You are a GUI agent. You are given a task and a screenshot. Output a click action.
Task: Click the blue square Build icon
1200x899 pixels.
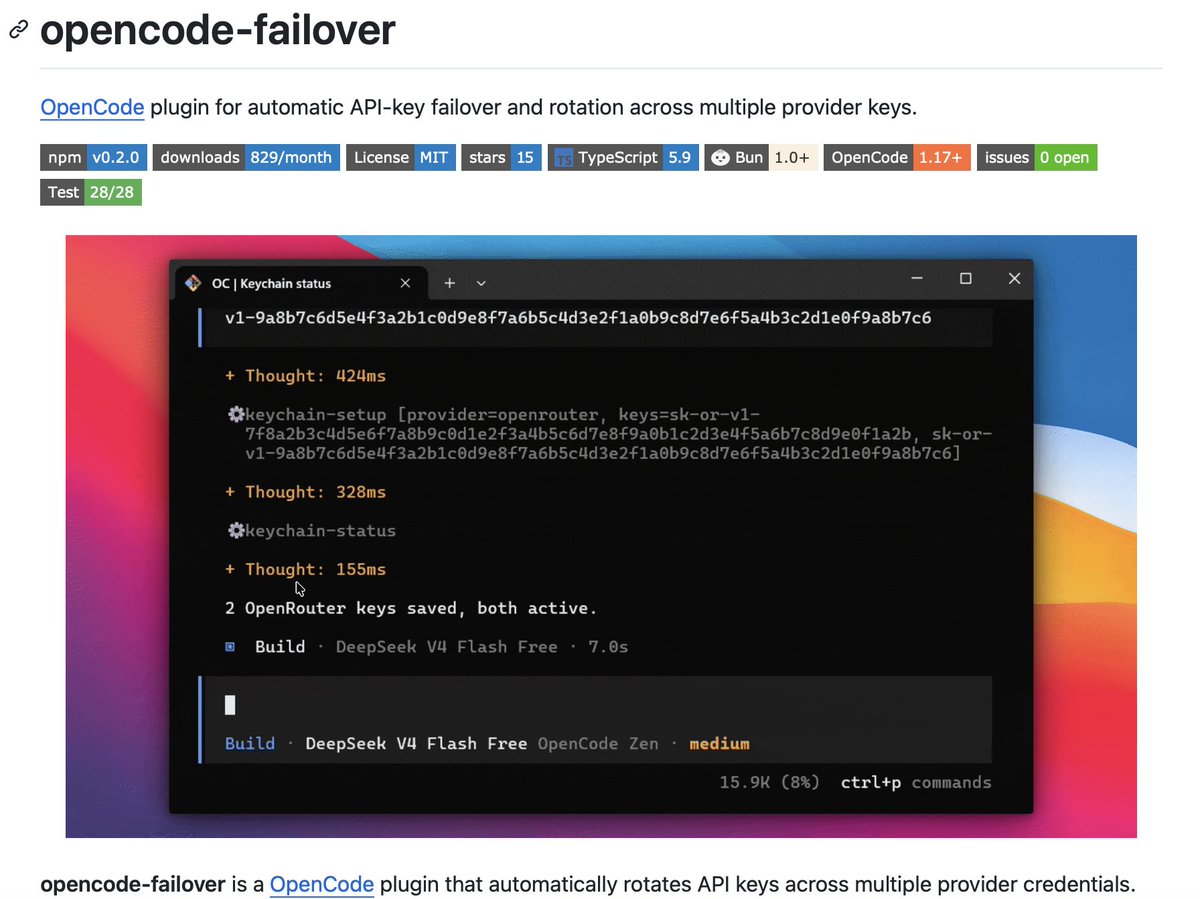(230, 647)
